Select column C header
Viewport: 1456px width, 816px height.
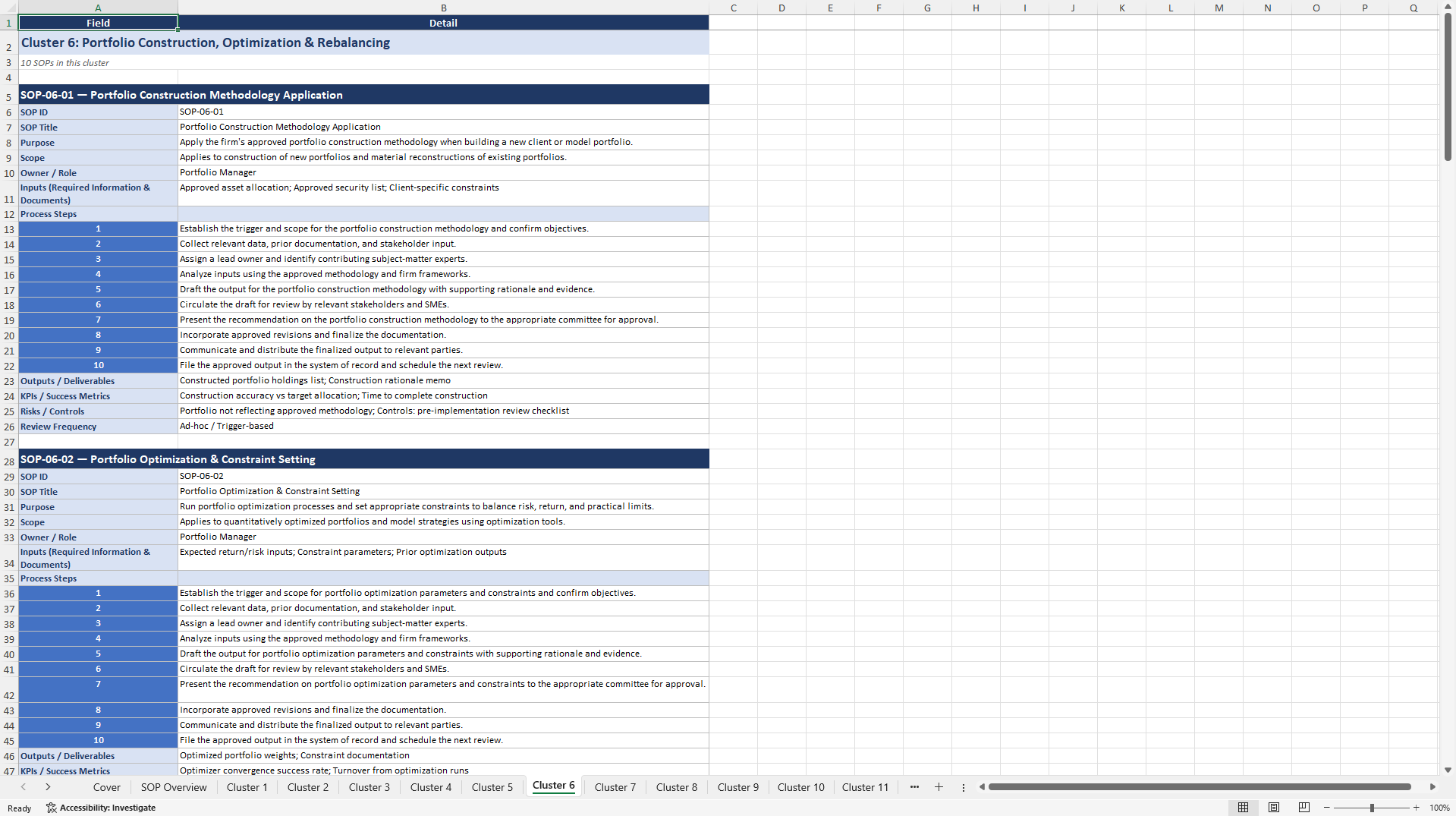(734, 8)
